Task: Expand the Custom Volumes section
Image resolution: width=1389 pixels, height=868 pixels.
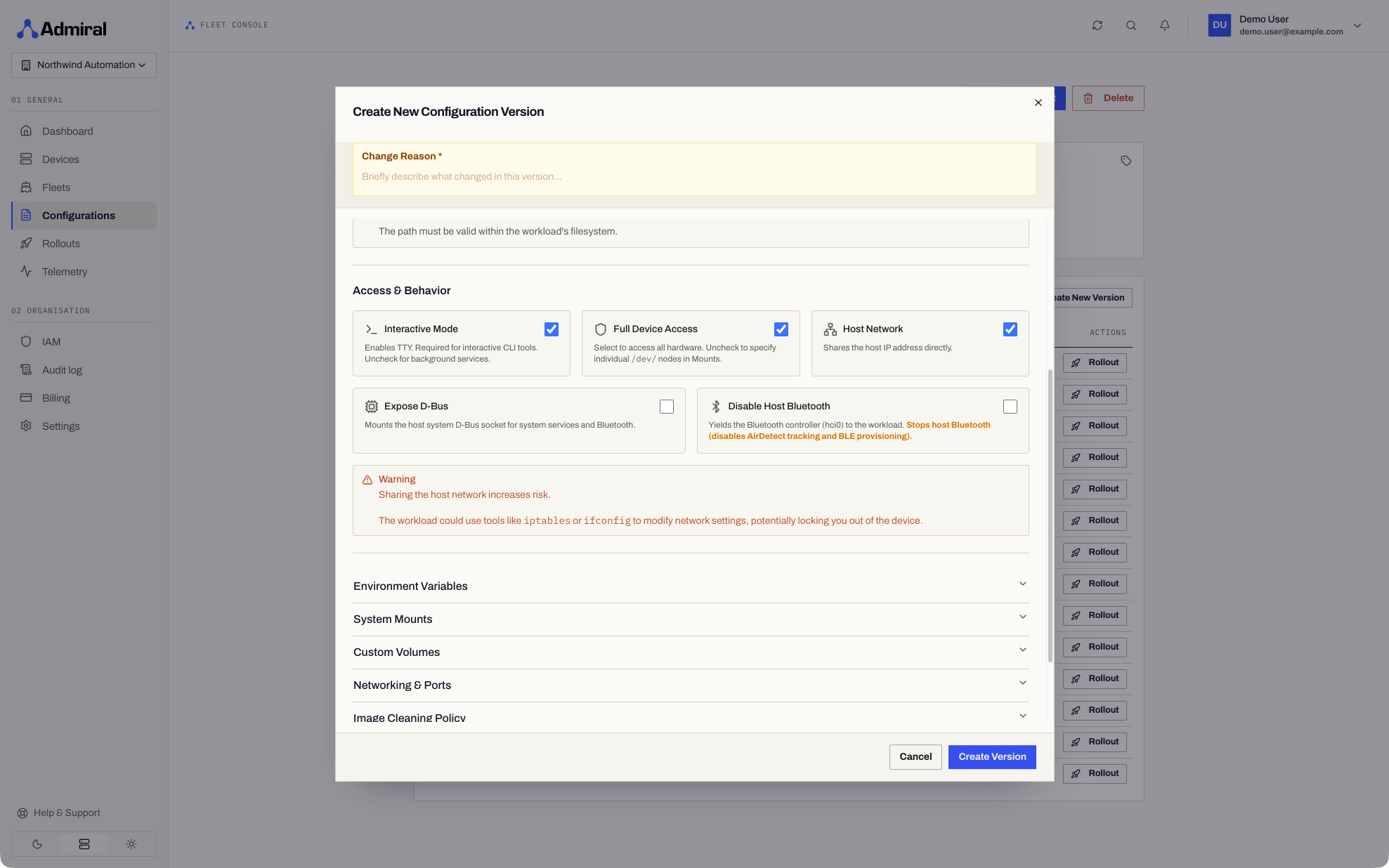Action: tap(691, 652)
